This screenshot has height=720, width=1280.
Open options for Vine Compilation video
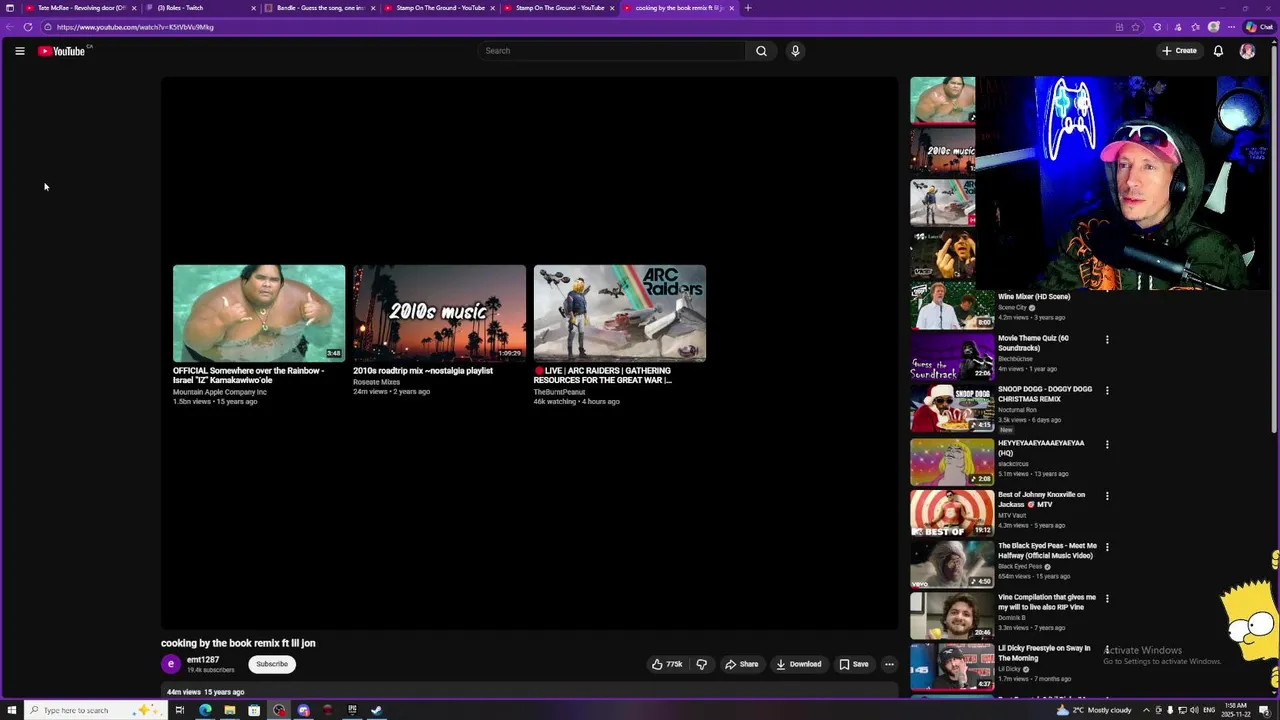1107,599
